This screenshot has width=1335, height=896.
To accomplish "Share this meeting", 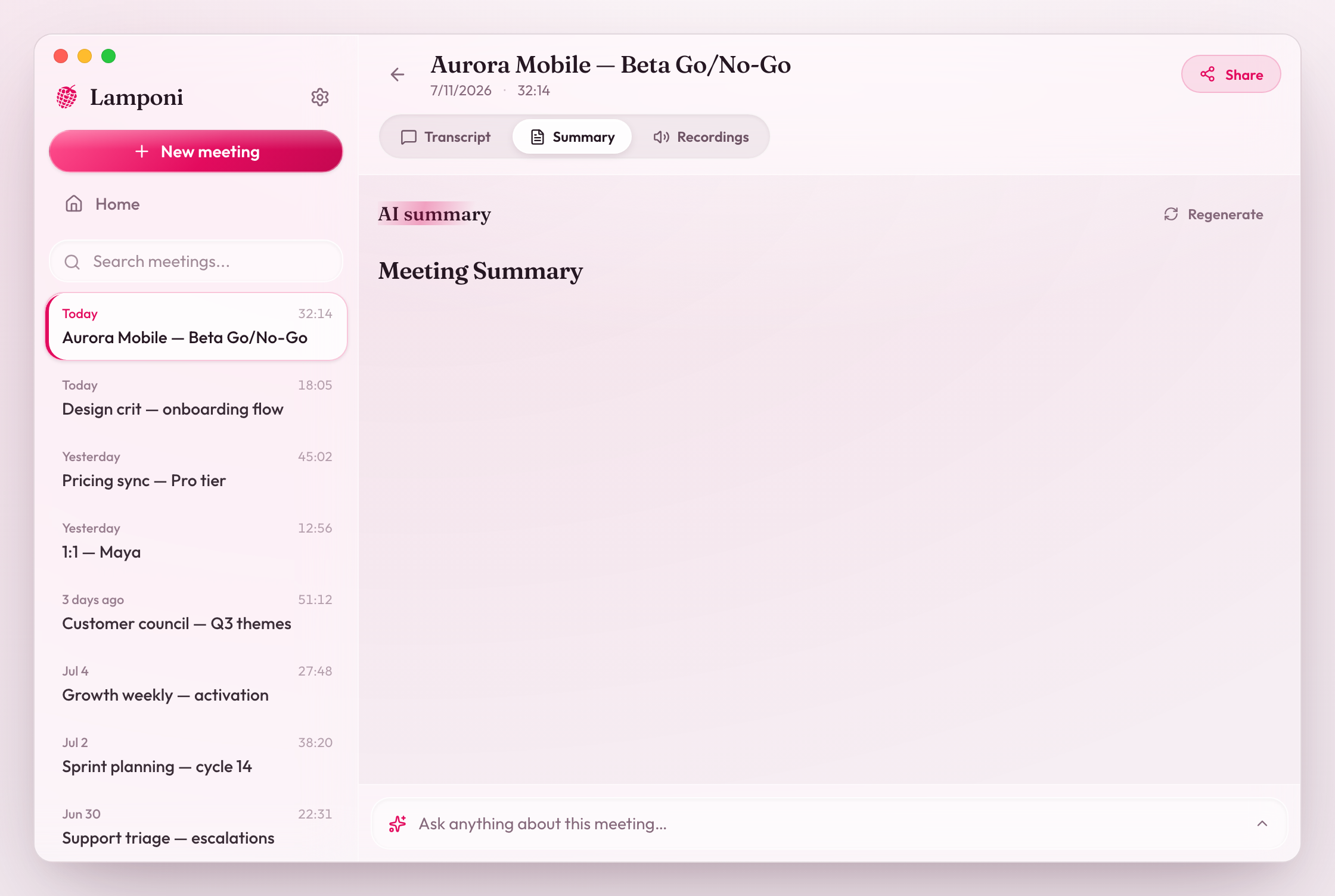I will pos(1231,74).
